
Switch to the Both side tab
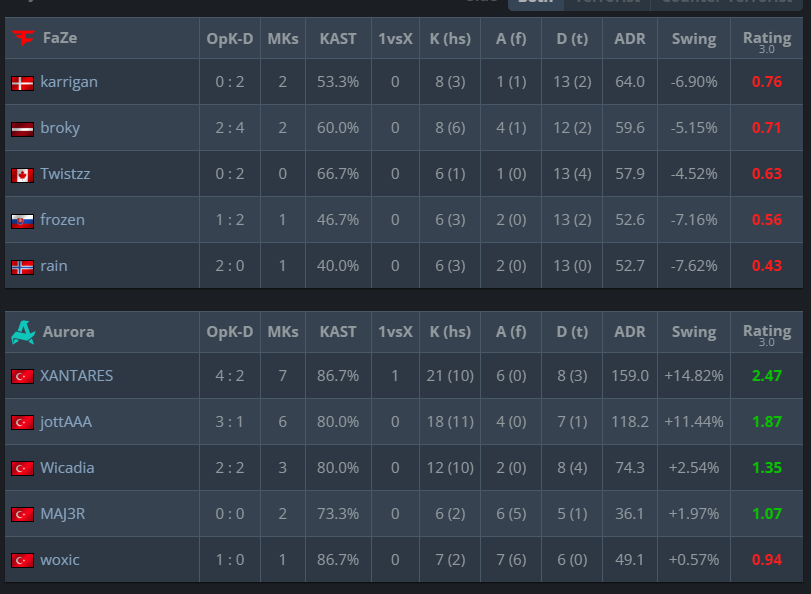(x=536, y=3)
